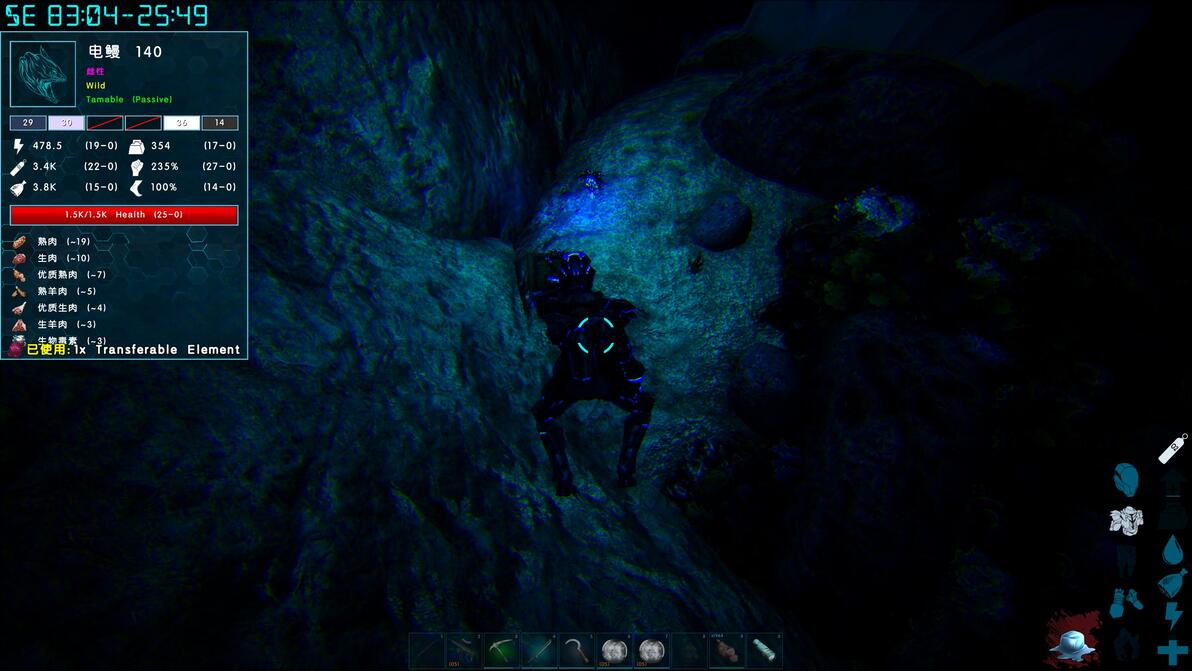Image resolution: width=1192 pixels, height=671 pixels.
Task: Click the water droplet status icon
Action: point(1173,549)
